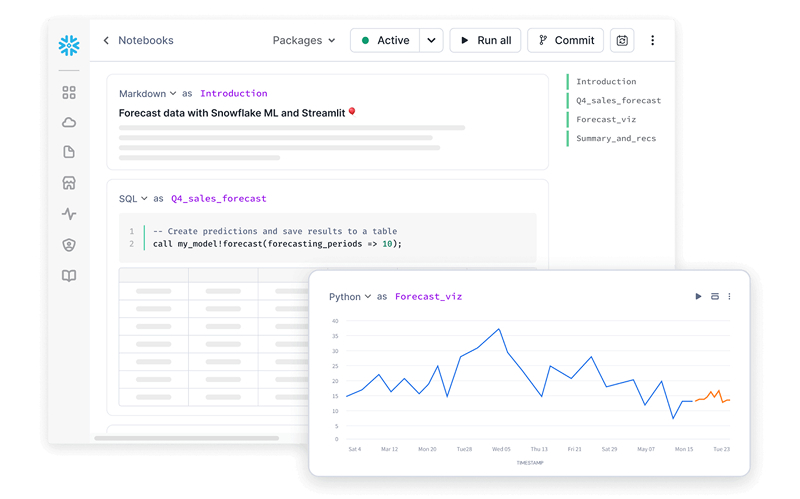Click the Snowflake logo icon
800x499 pixels.
point(69,45)
